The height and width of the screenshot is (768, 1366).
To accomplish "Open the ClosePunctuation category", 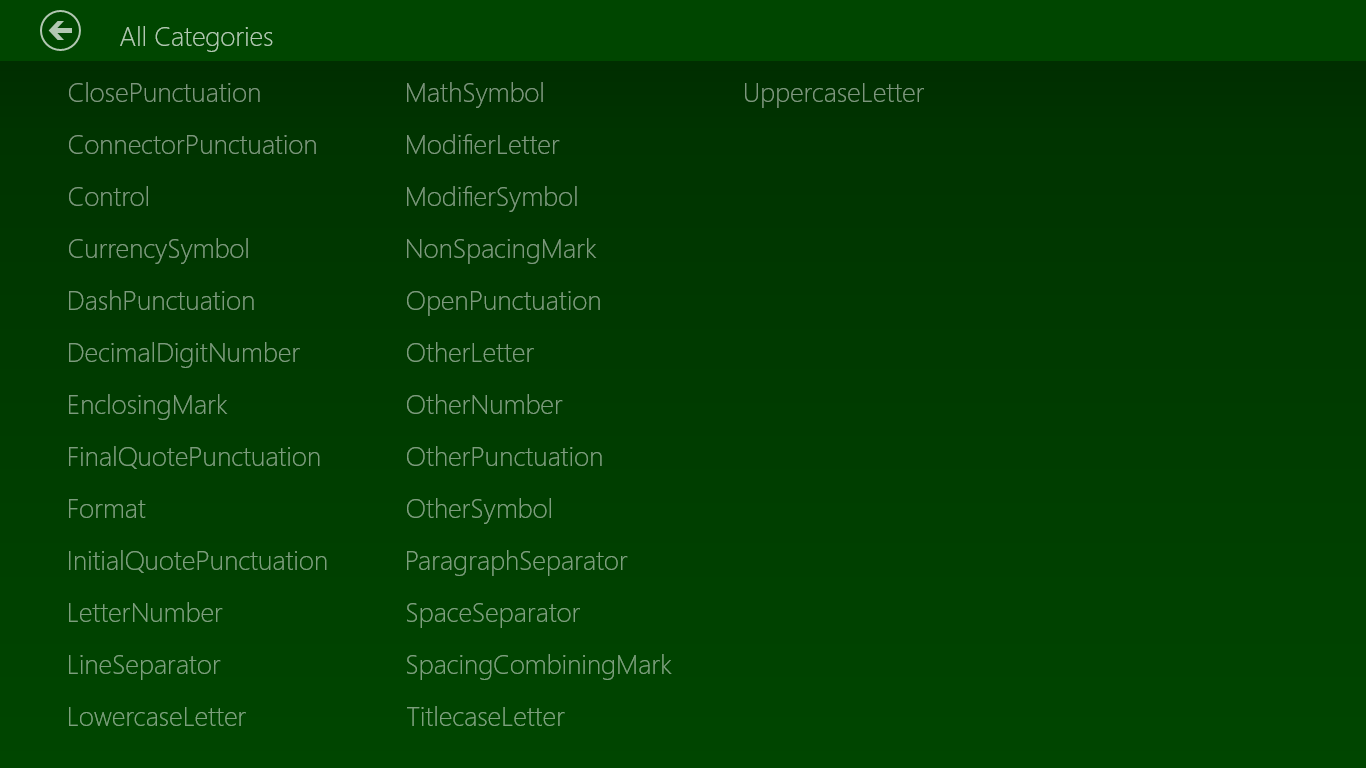I will pyautogui.click(x=164, y=93).
